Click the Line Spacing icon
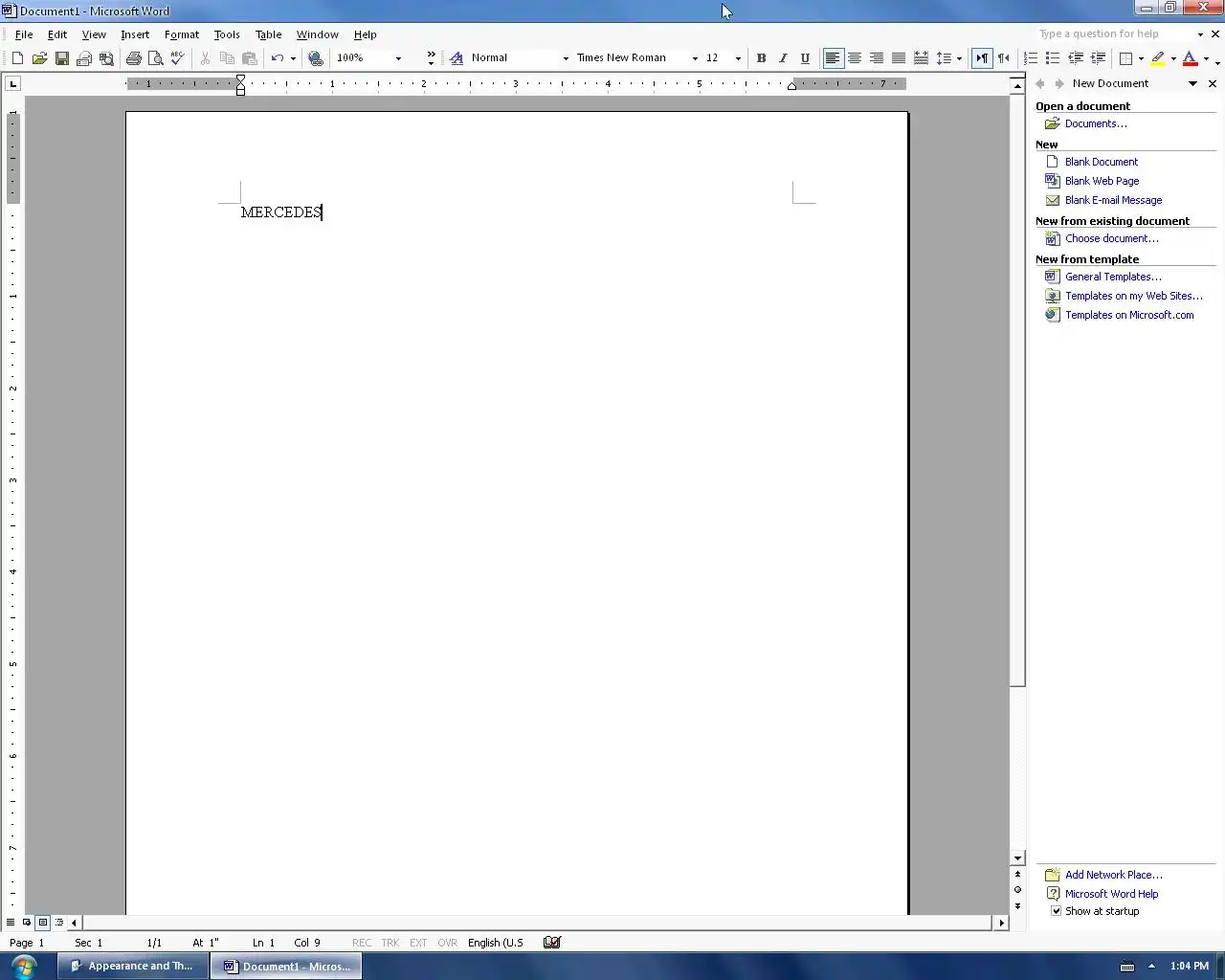 944,58
